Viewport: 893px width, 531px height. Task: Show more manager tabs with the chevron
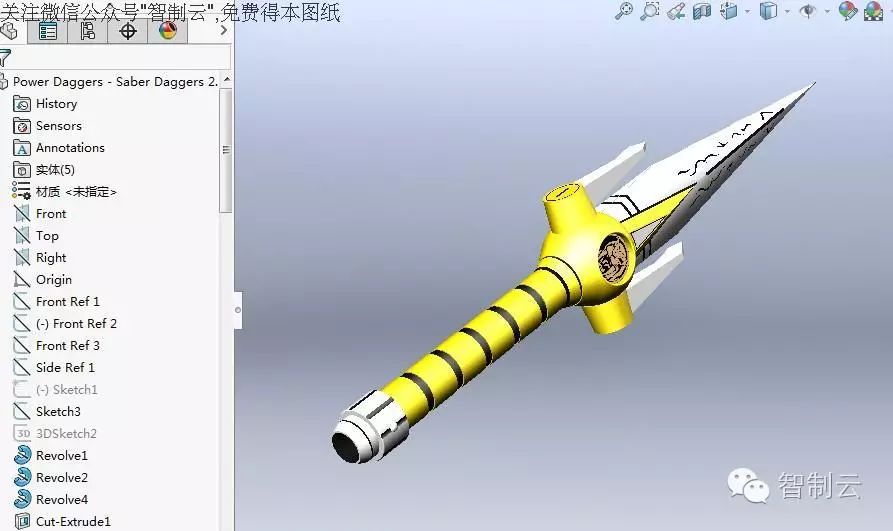(x=224, y=31)
